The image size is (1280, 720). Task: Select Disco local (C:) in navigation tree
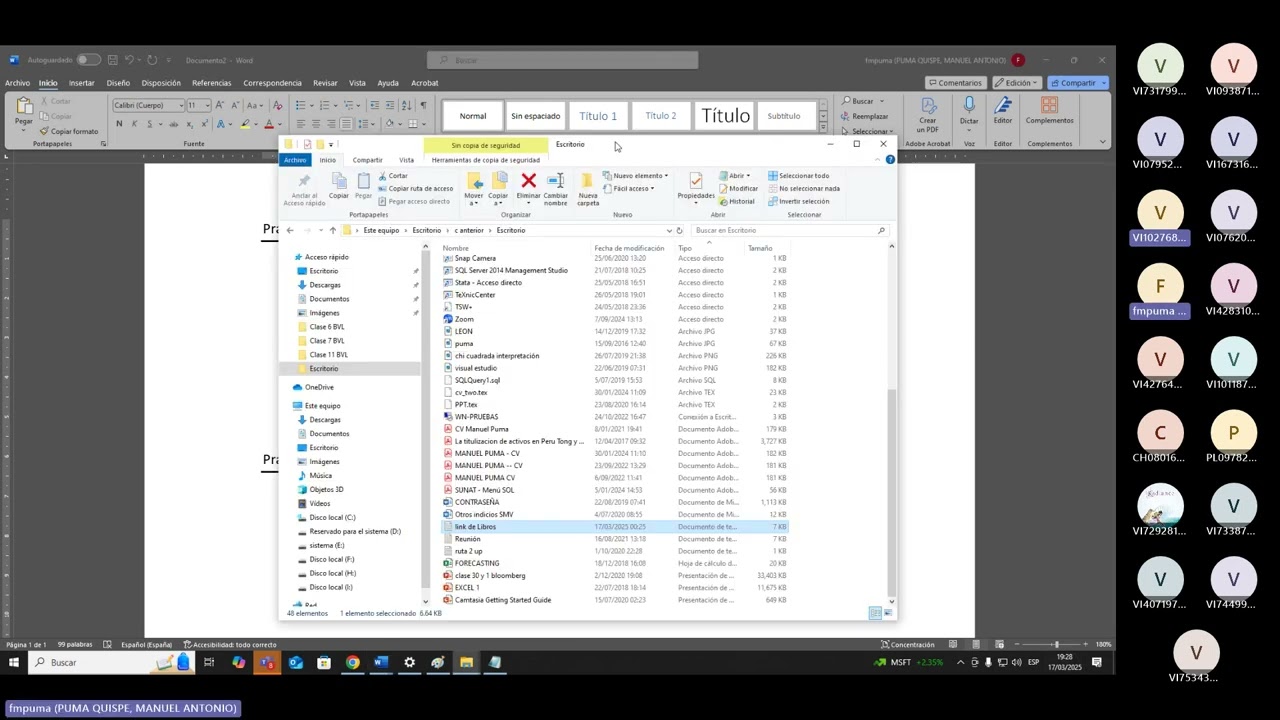[x=332, y=517]
